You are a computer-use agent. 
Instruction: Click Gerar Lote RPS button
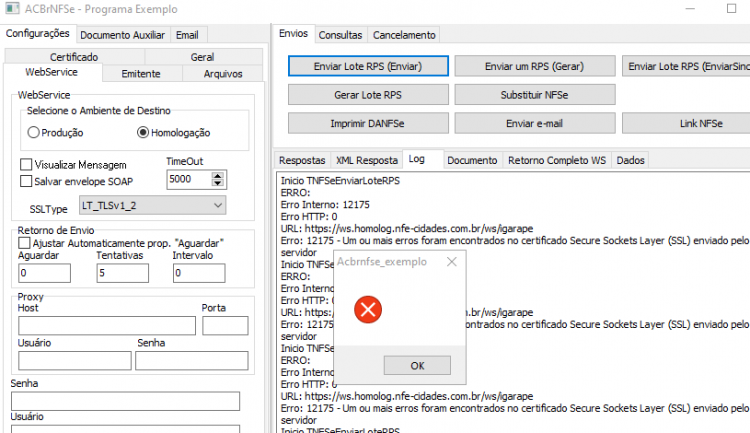click(x=368, y=95)
